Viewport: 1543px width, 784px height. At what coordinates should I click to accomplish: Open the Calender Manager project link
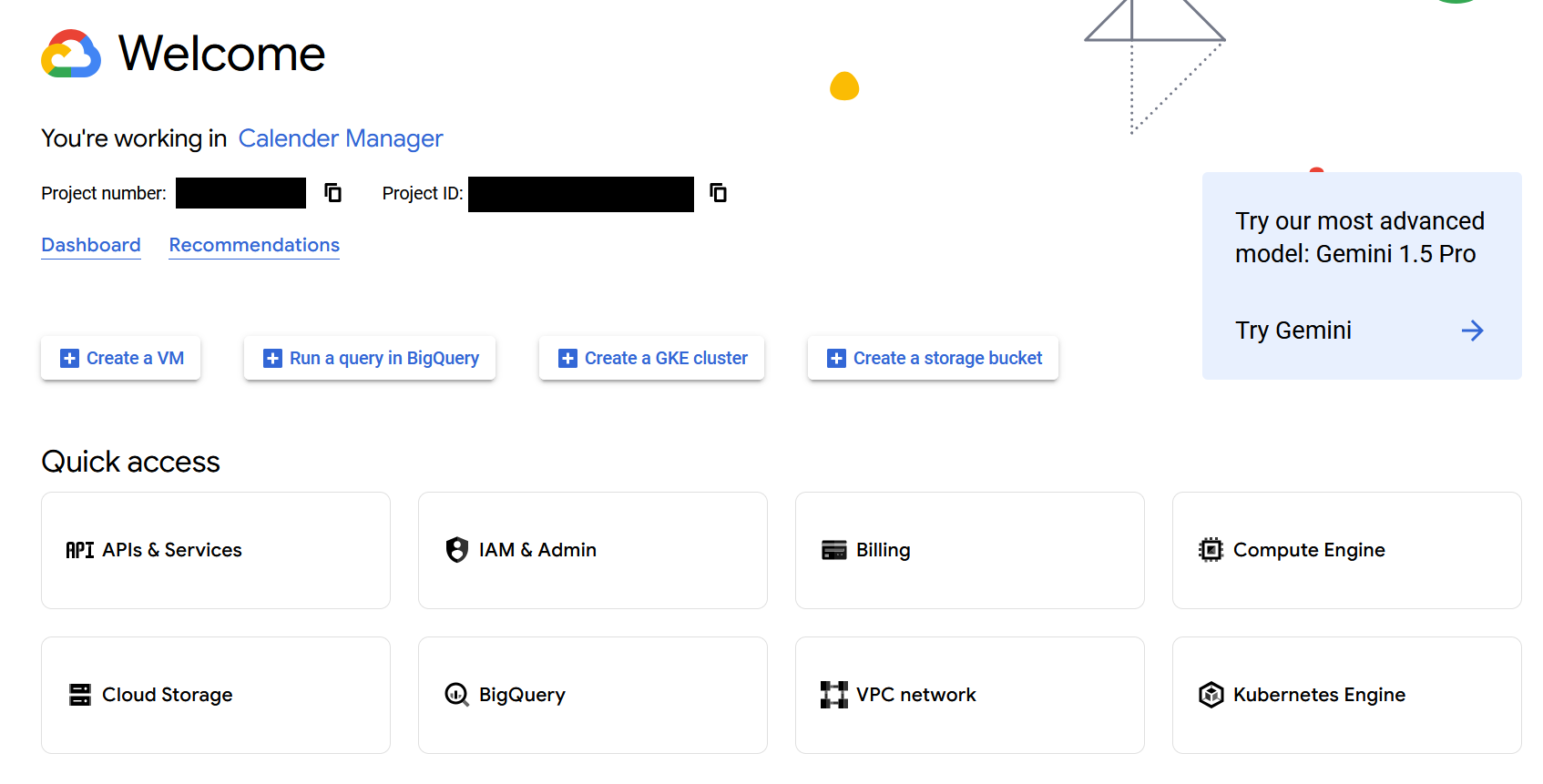pyautogui.click(x=341, y=138)
